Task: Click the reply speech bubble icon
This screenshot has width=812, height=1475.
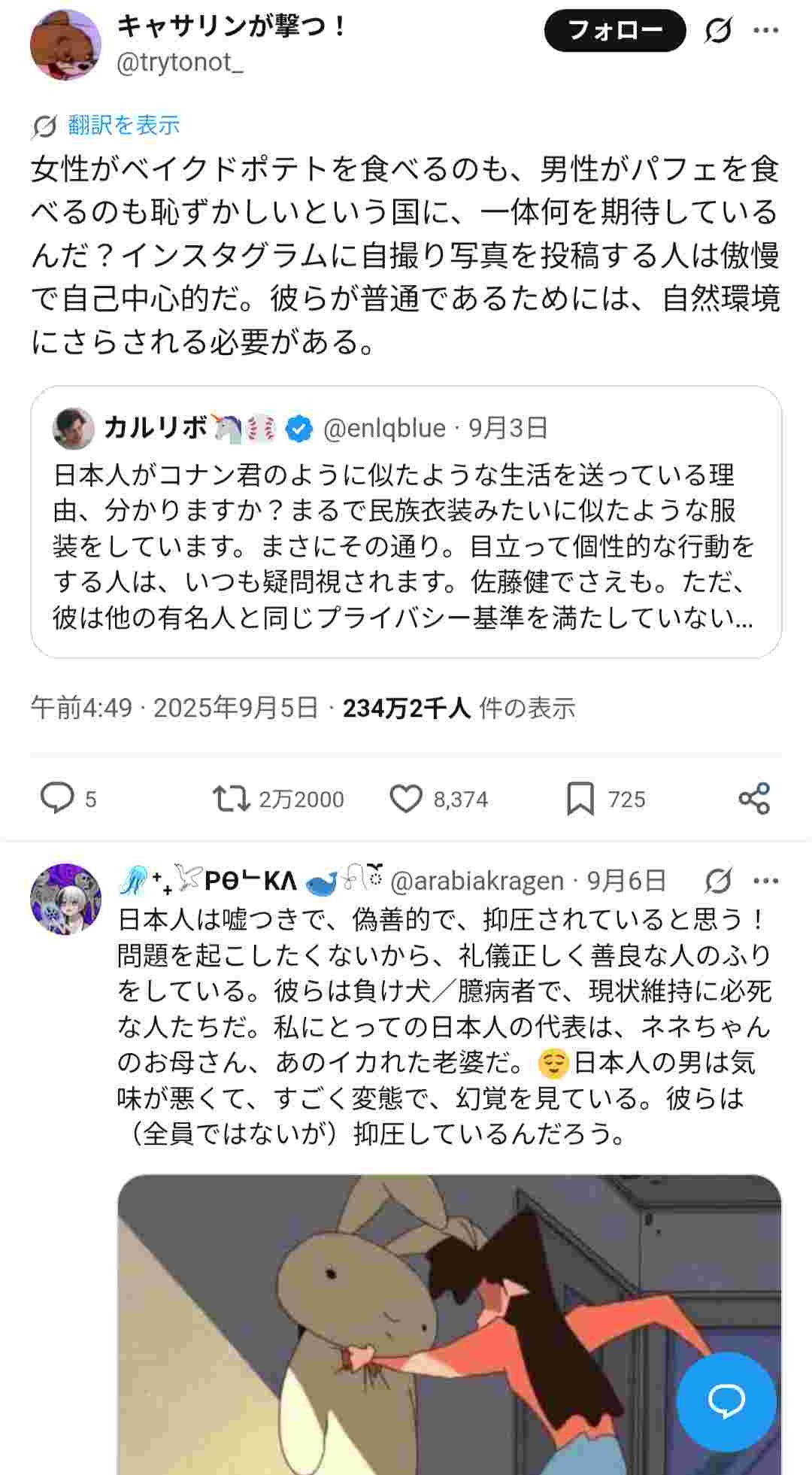Action: [57, 798]
